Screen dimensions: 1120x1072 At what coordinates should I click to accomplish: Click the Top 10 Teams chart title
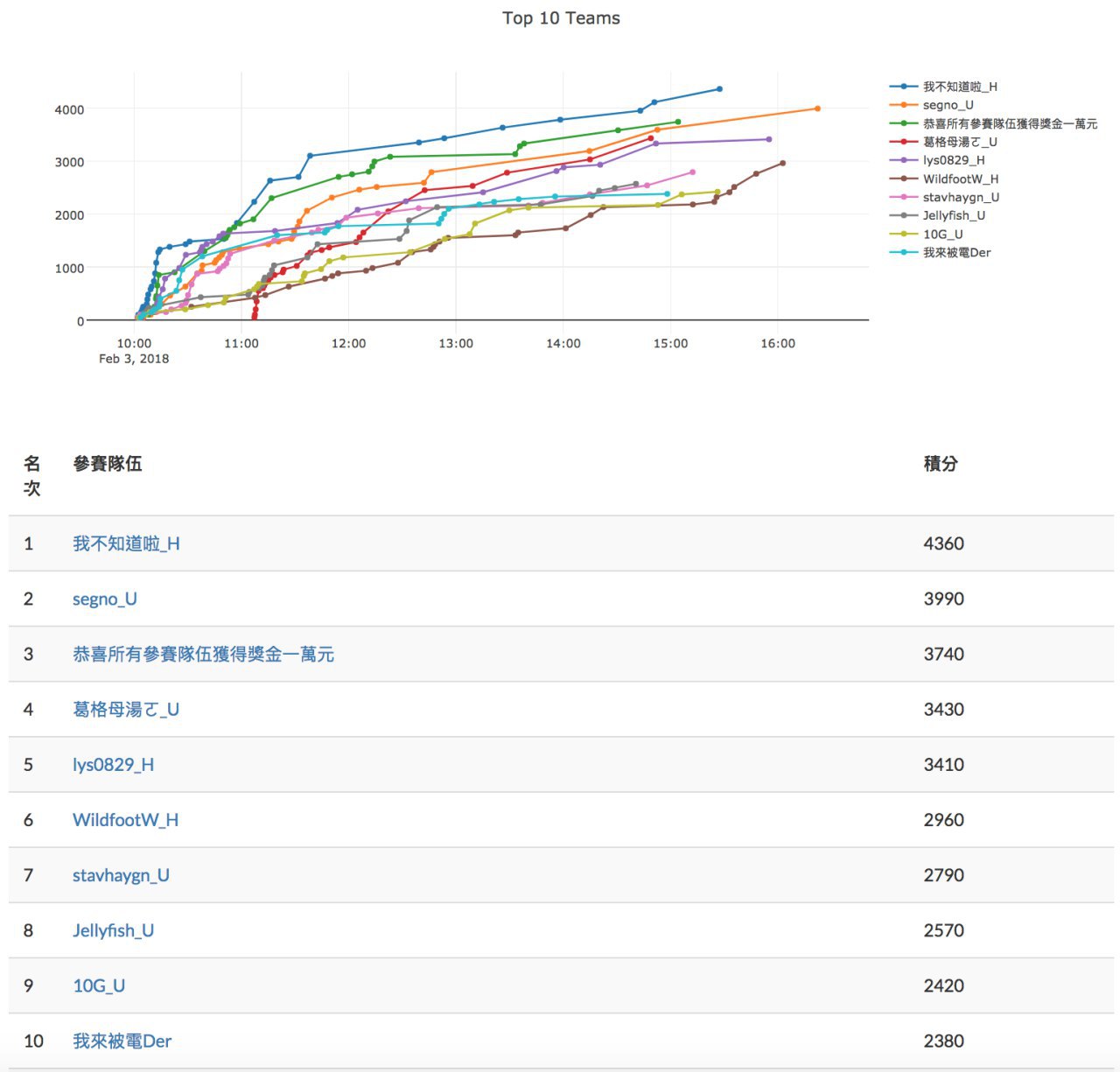561,18
